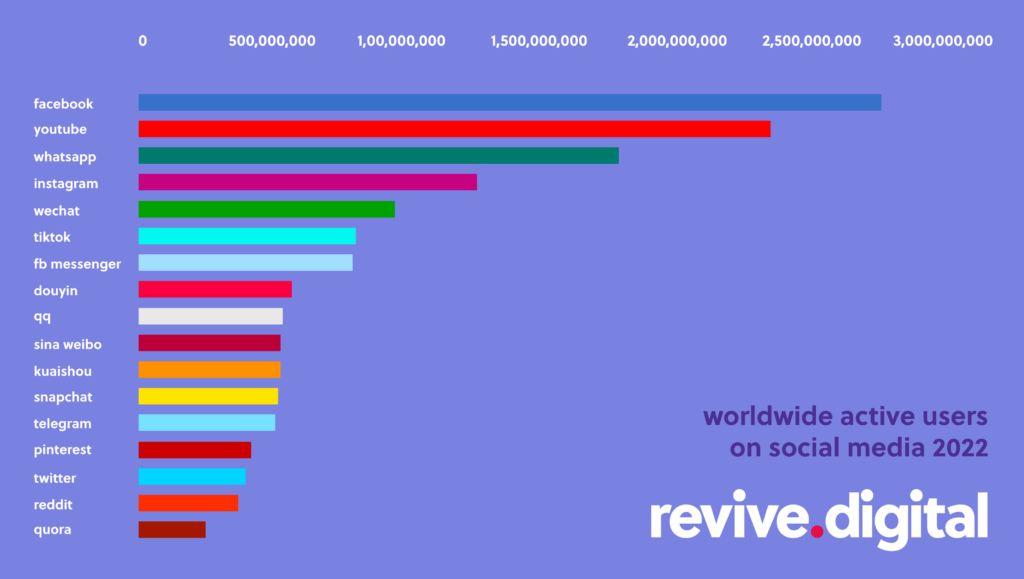Click the pale blue fb messenger bar
The height and width of the screenshot is (579, 1024).
[246, 262]
